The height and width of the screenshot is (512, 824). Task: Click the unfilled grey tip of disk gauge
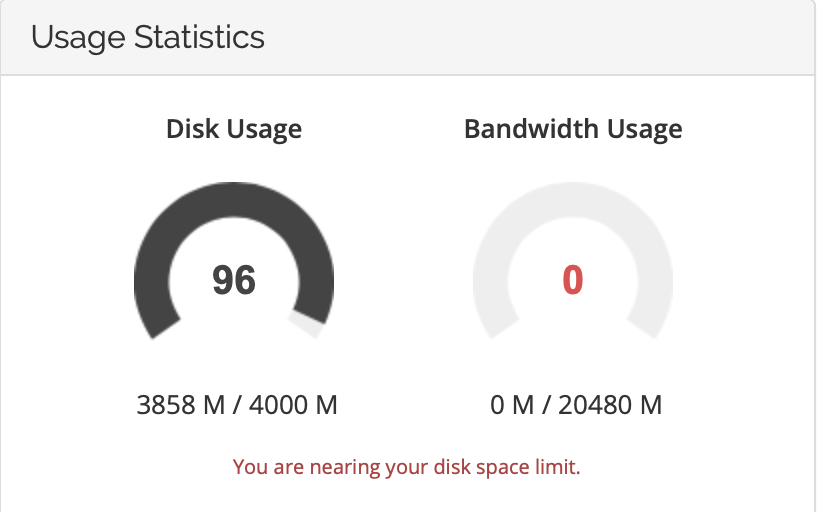pyautogui.click(x=306, y=323)
